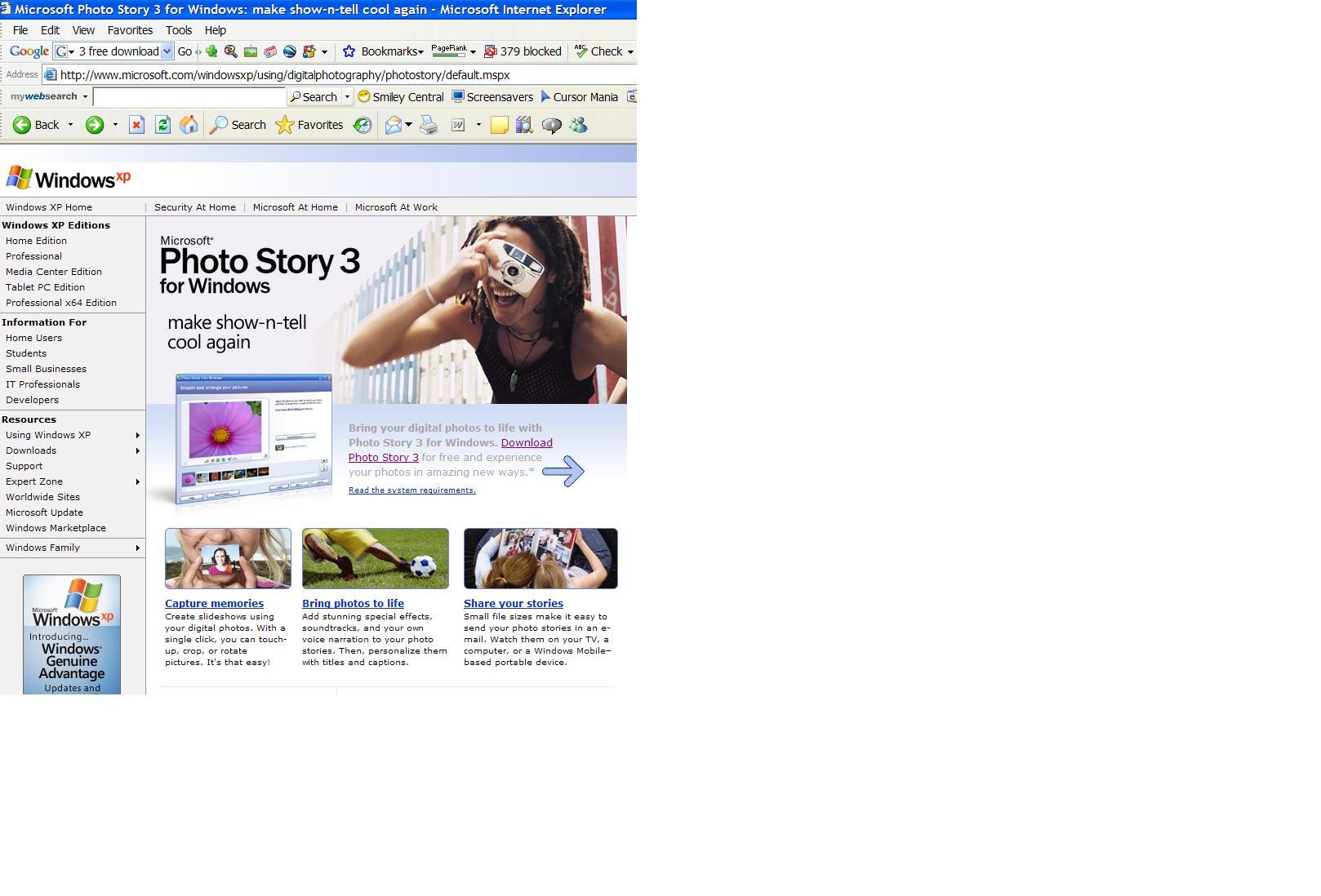Go to Security At Home tab
The height and width of the screenshot is (896, 1321).
tap(195, 207)
